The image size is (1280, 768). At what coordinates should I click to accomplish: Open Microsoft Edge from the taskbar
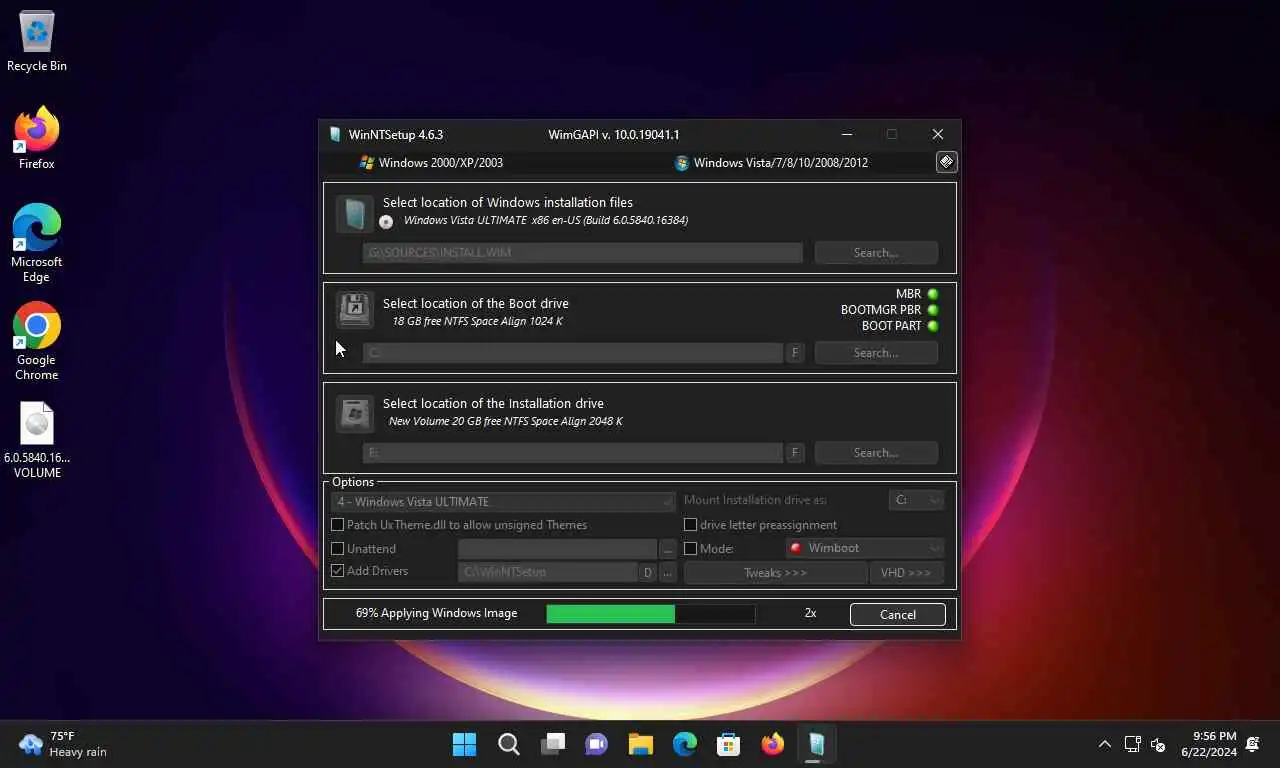684,744
